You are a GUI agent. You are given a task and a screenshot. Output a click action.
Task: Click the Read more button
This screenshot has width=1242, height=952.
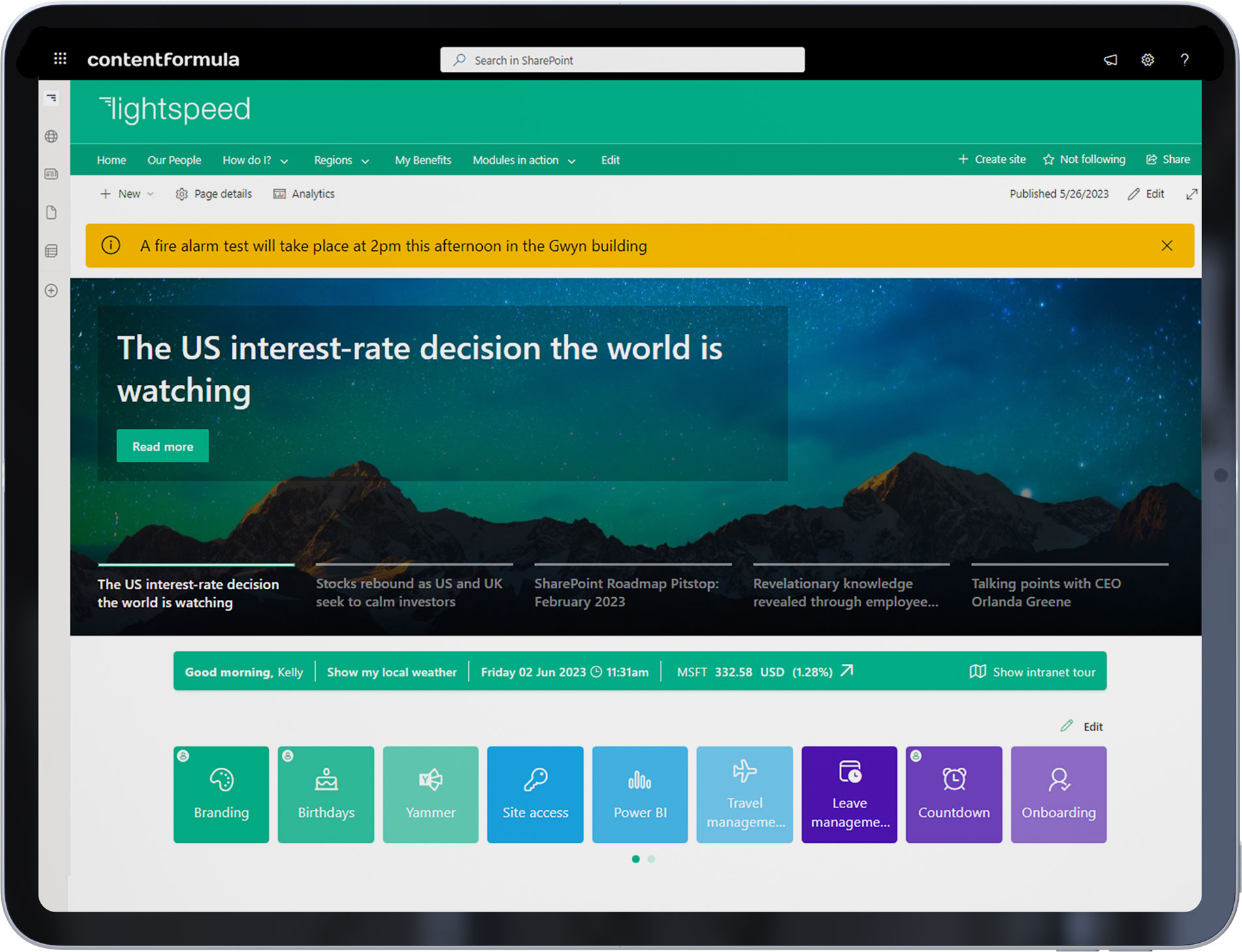[162, 446]
